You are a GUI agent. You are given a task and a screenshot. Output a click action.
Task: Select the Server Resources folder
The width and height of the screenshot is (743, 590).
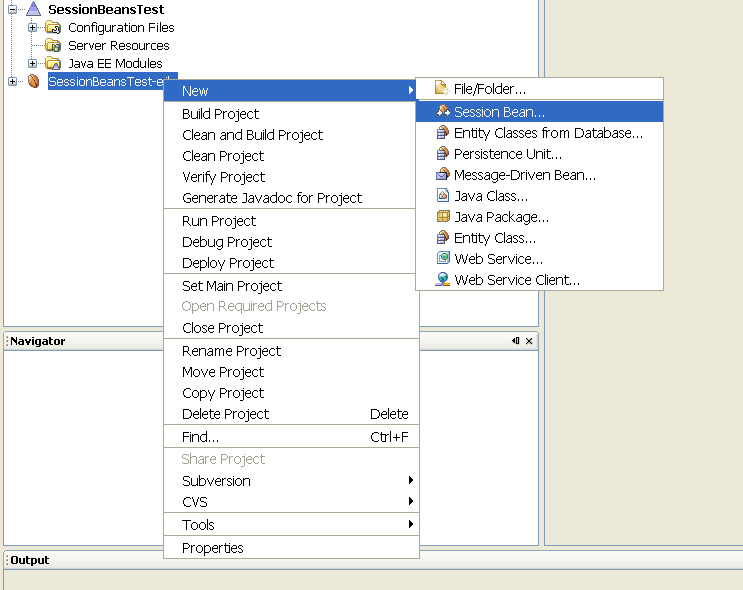(x=118, y=45)
